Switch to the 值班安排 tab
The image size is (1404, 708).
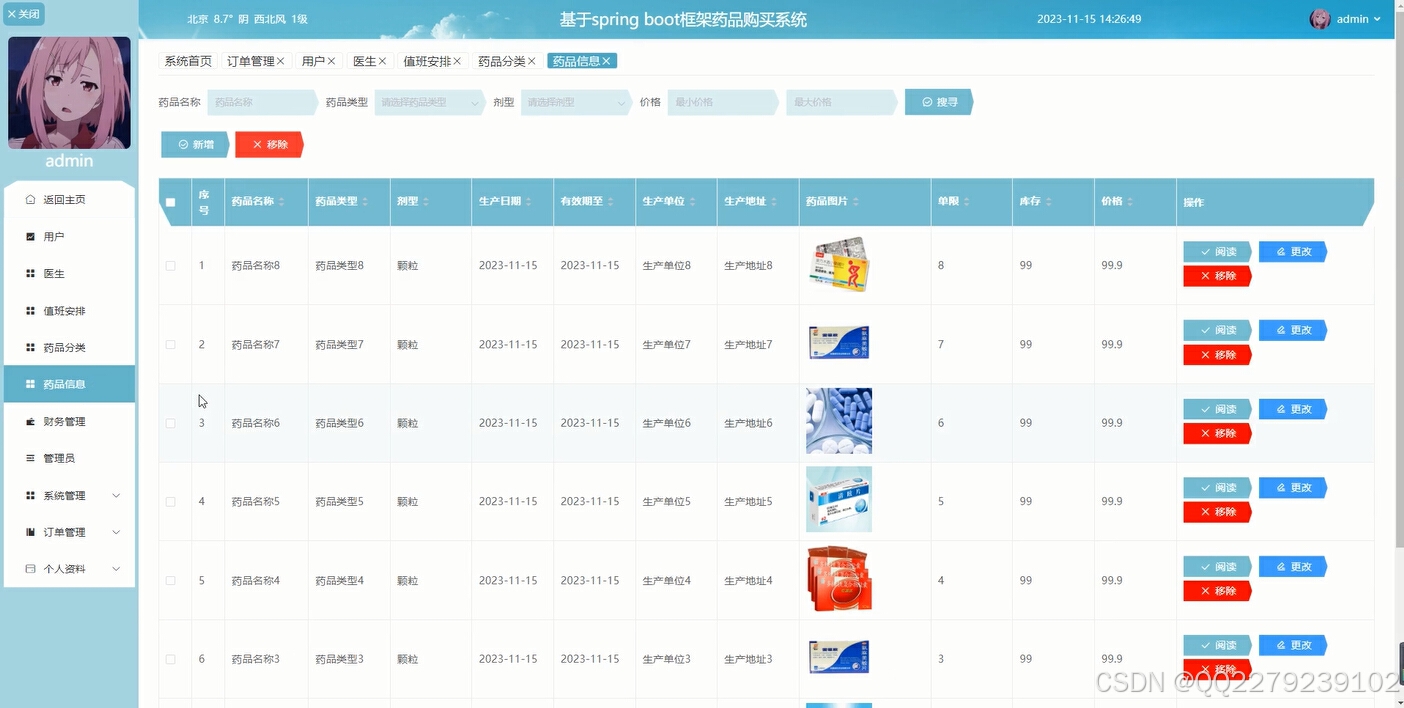[426, 60]
